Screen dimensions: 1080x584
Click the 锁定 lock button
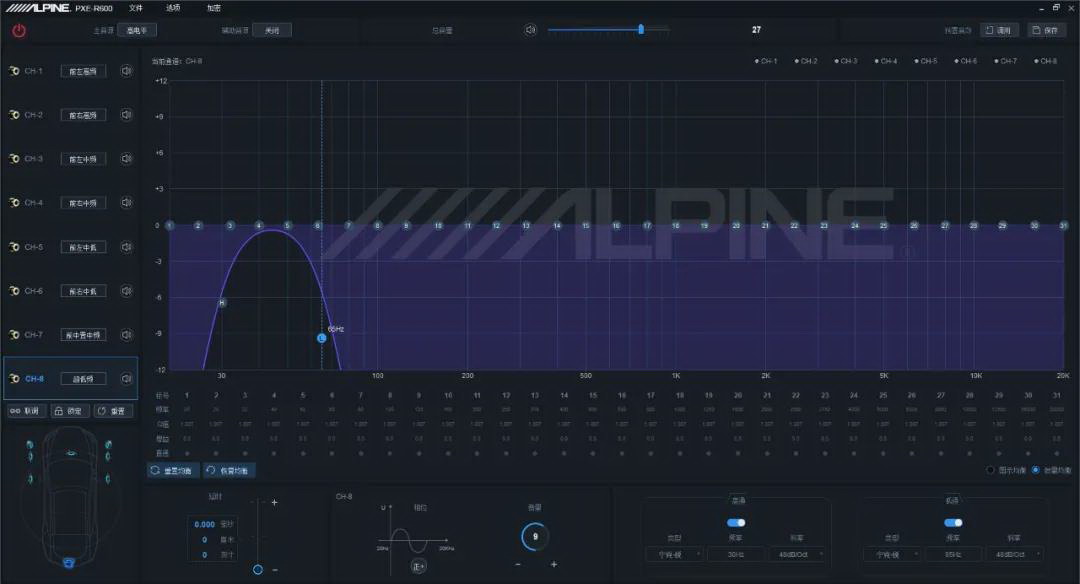(x=69, y=410)
